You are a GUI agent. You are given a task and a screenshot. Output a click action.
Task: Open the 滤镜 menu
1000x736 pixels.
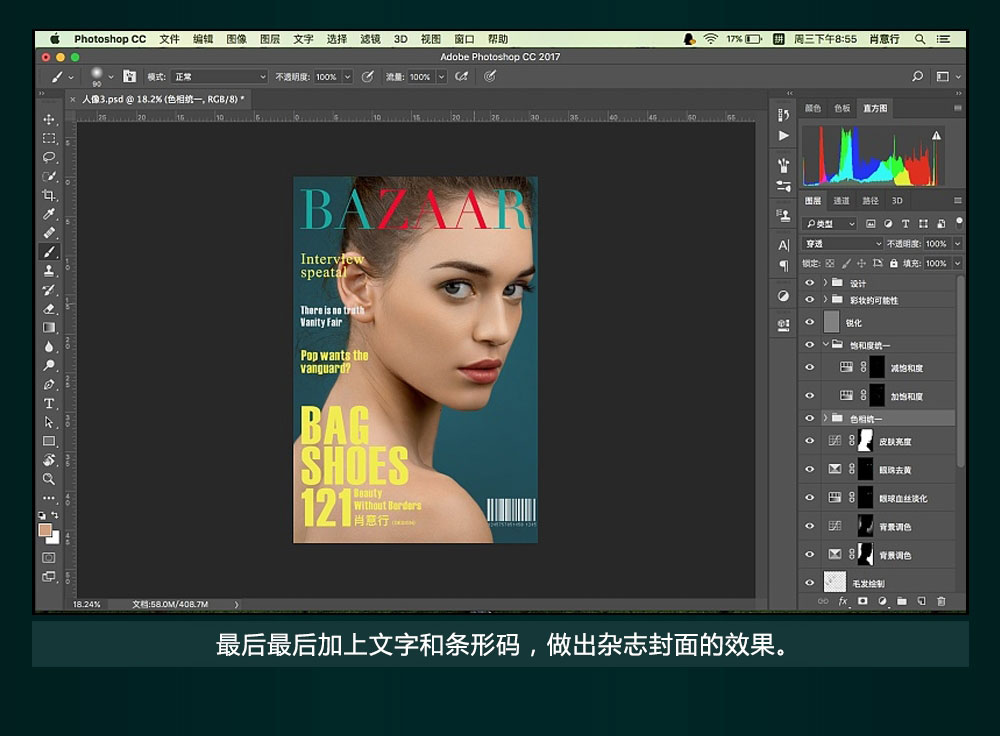(370, 39)
